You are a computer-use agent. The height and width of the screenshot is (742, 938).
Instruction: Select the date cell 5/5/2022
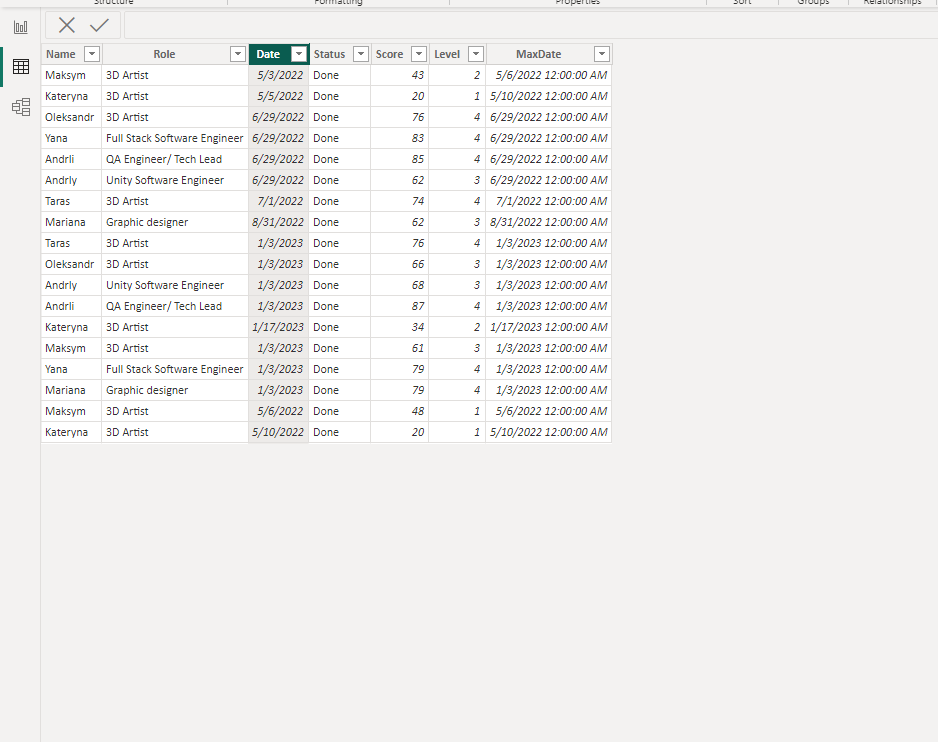coord(279,96)
